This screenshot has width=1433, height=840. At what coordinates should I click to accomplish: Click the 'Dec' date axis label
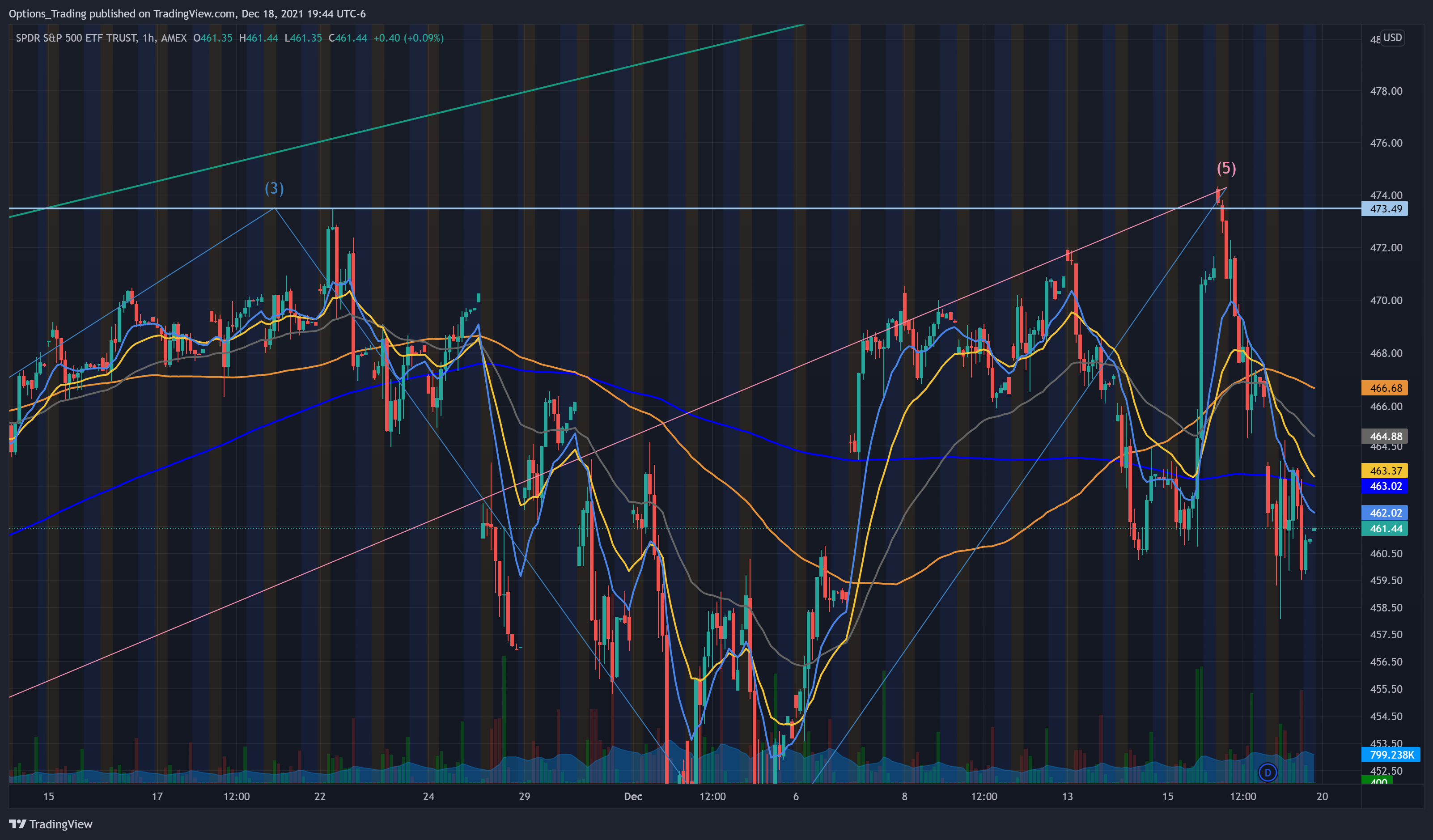point(633,796)
